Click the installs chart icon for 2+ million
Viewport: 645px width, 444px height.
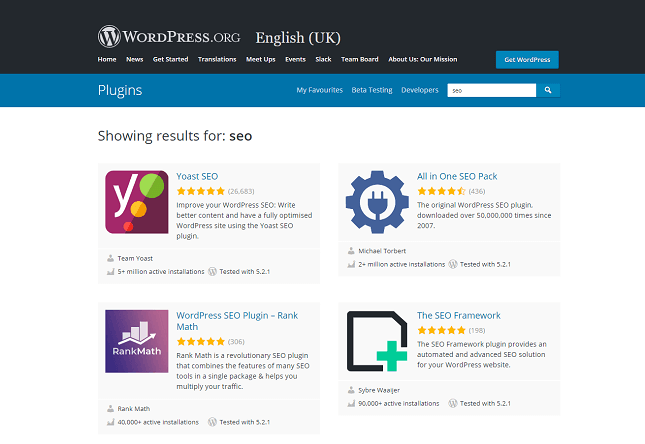point(351,264)
